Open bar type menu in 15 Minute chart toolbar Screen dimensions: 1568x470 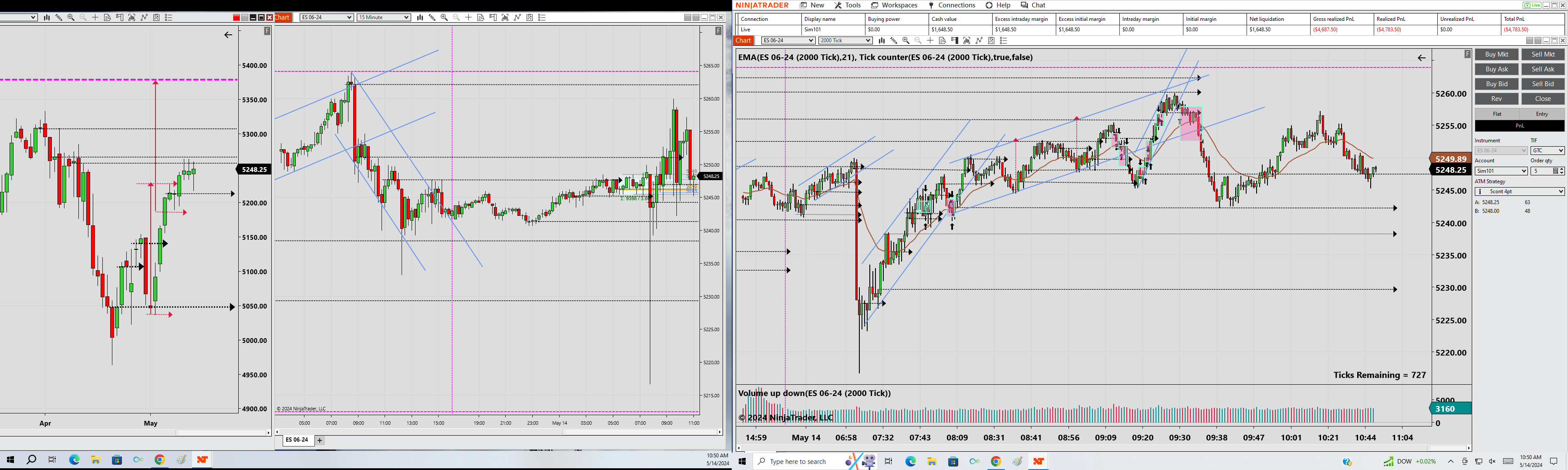click(x=420, y=18)
